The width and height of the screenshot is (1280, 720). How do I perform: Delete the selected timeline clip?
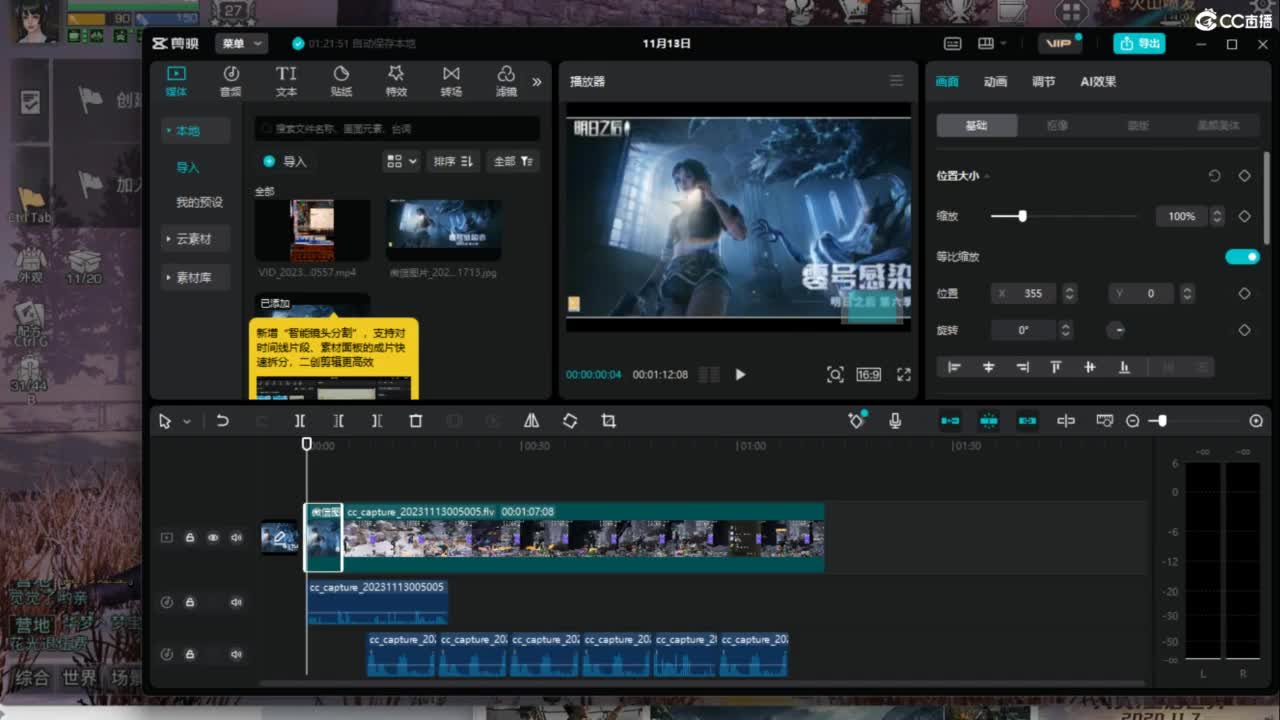pos(416,421)
